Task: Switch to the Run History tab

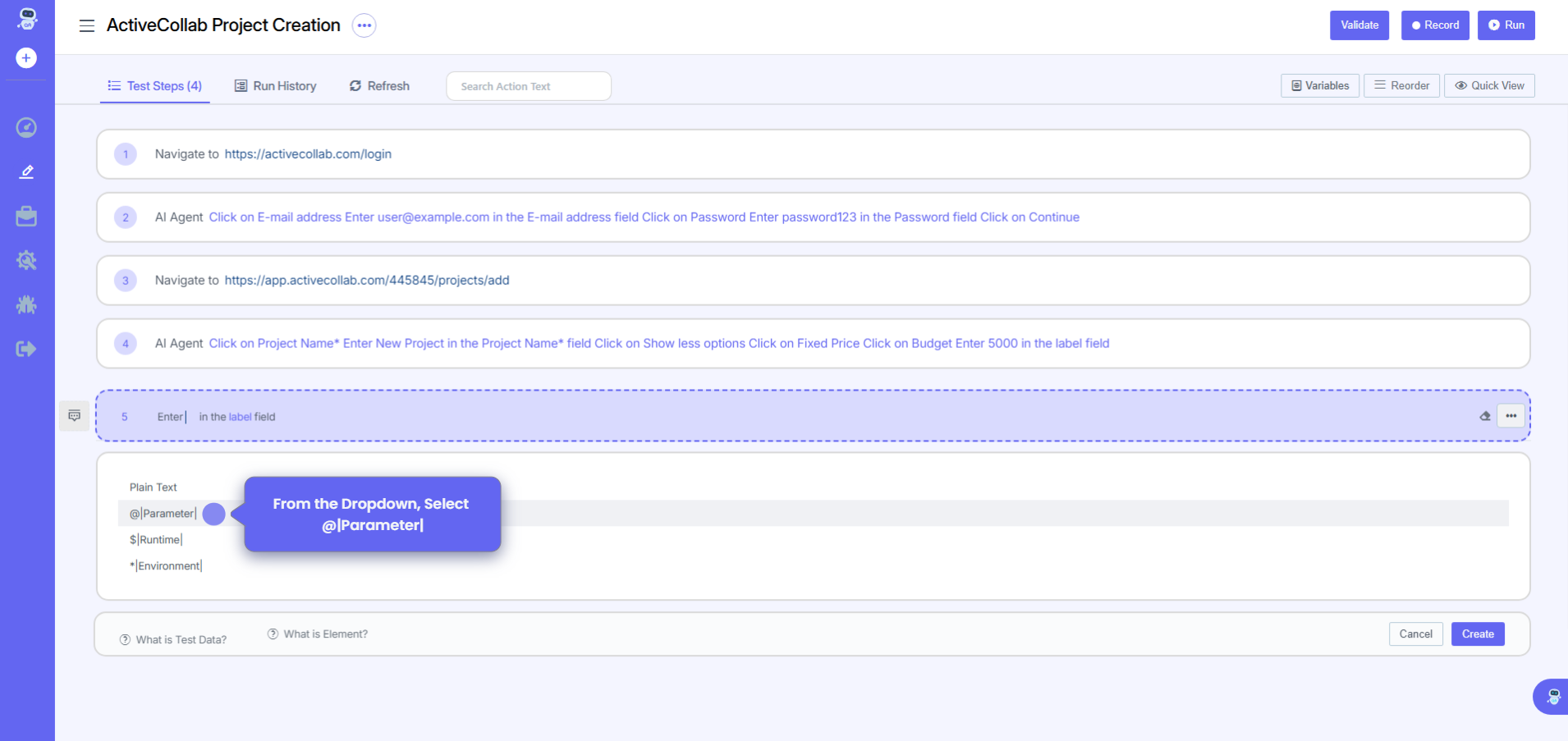Action: 276,86
